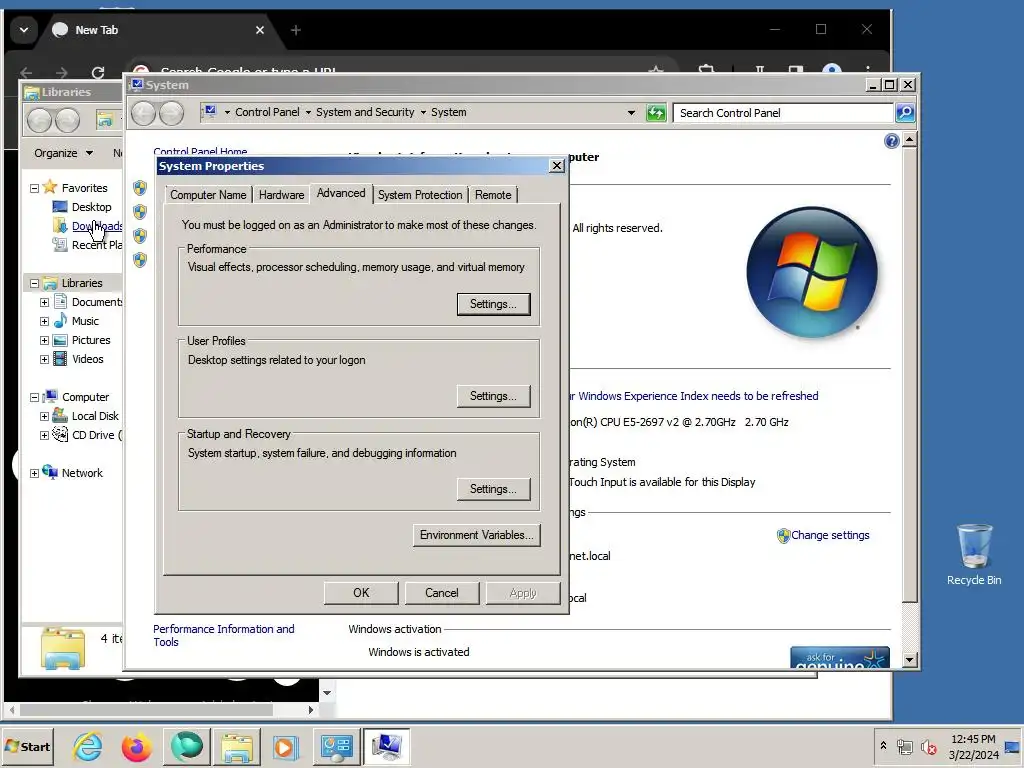Select the Pictures library icon
Image resolution: width=1024 pixels, height=768 pixels.
[x=60, y=340]
